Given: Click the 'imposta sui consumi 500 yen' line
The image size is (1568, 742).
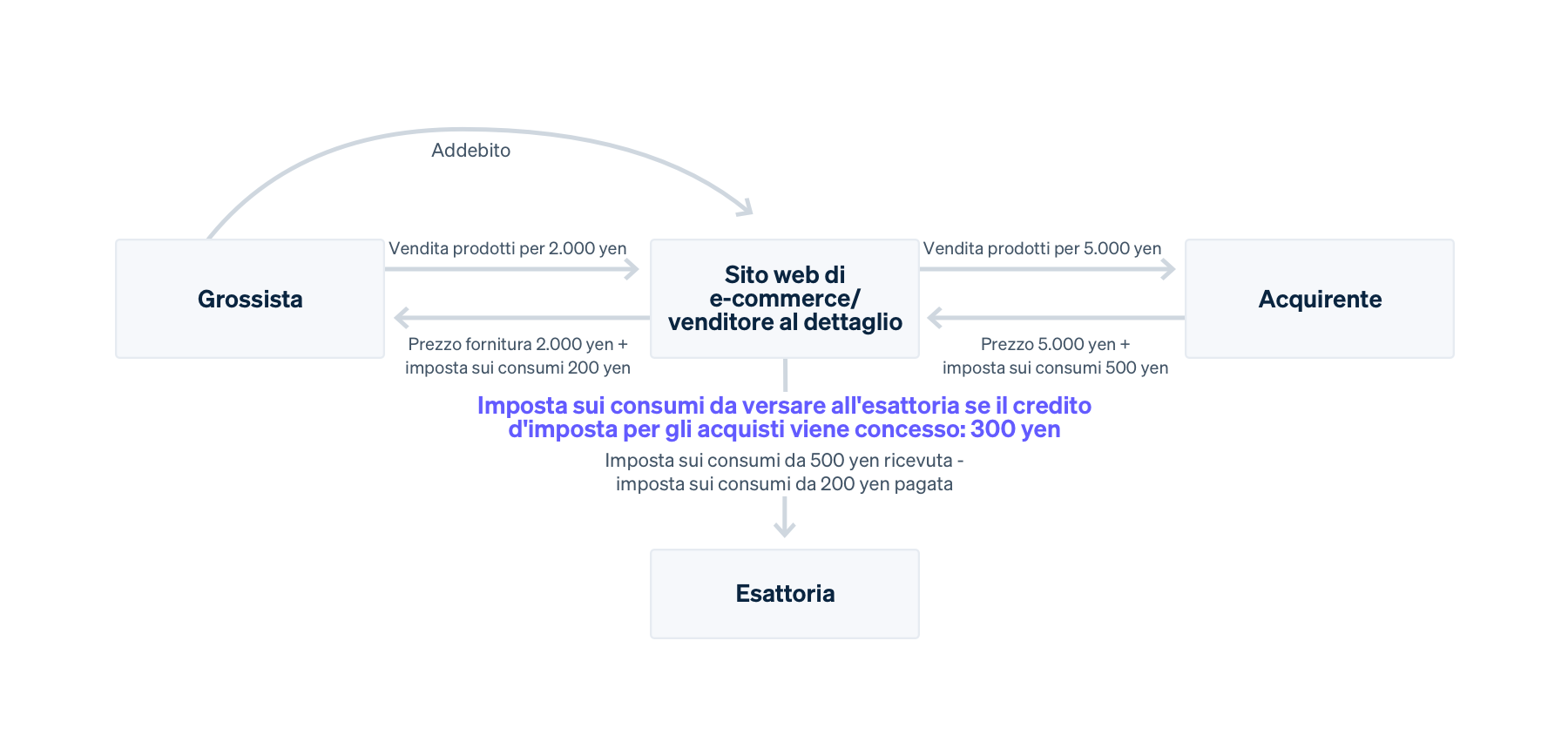Looking at the screenshot, I should (1055, 368).
